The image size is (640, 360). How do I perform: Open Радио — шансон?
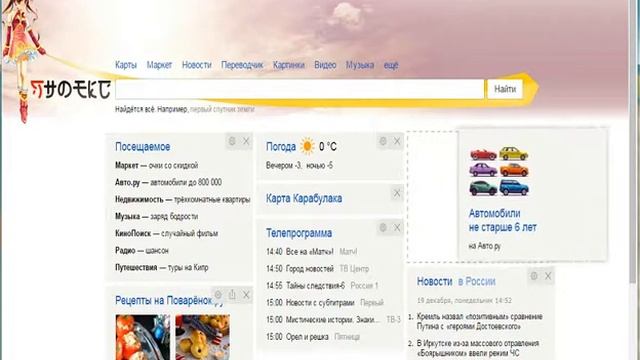tap(142, 250)
